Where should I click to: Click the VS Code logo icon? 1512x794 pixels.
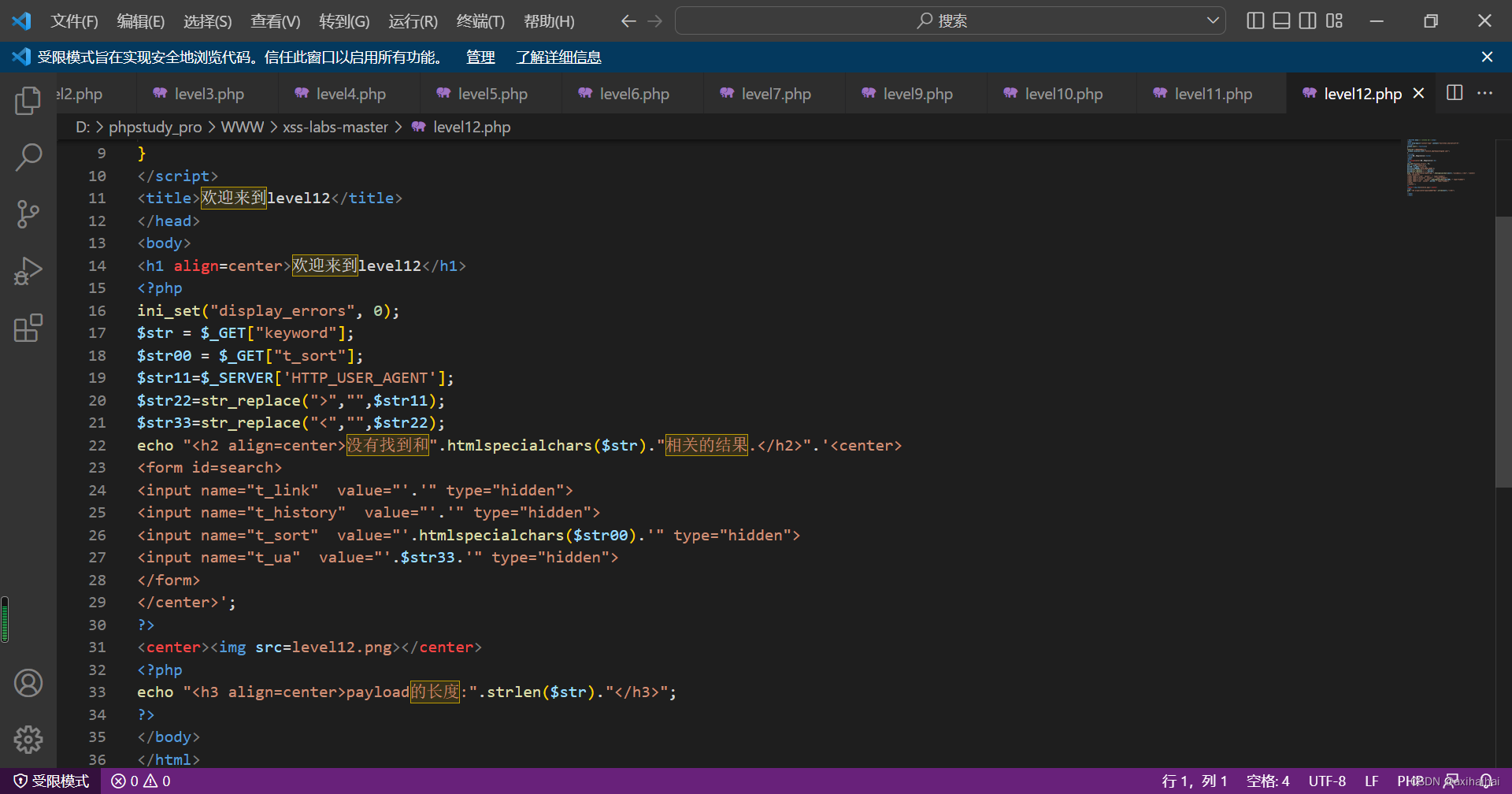[21, 20]
